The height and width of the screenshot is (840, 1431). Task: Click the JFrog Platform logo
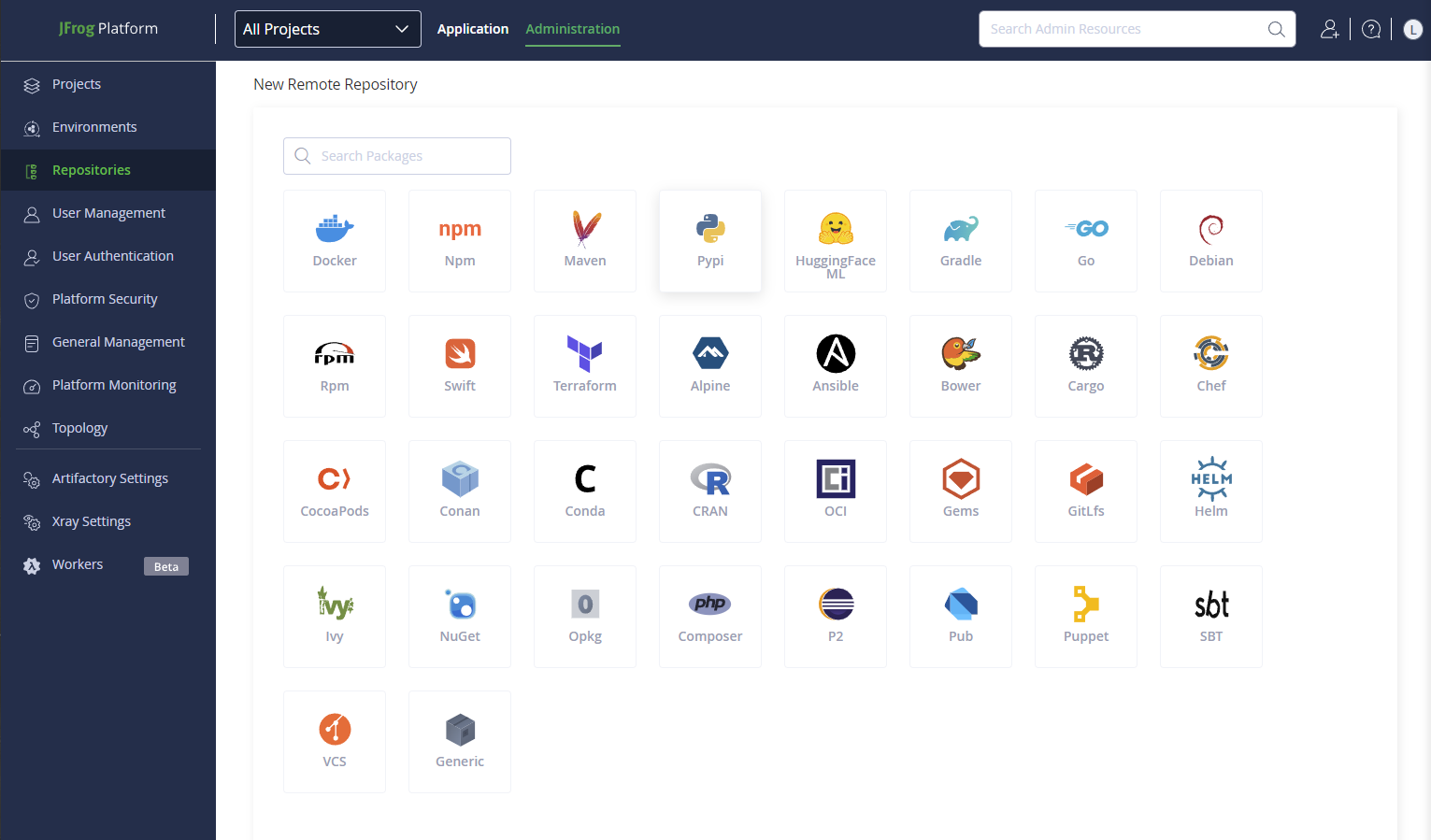click(x=108, y=28)
